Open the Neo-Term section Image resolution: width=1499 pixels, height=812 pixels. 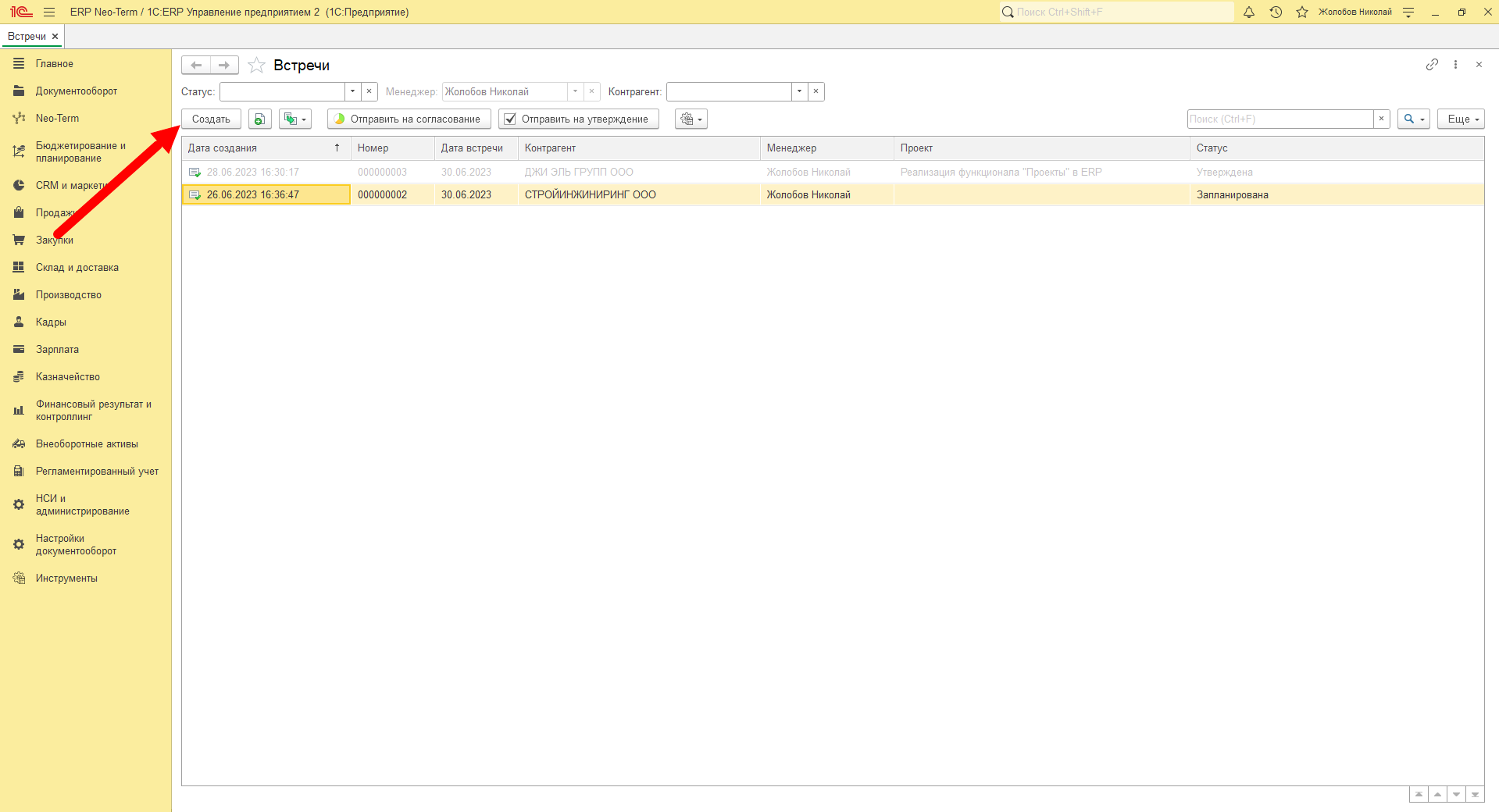click(57, 119)
